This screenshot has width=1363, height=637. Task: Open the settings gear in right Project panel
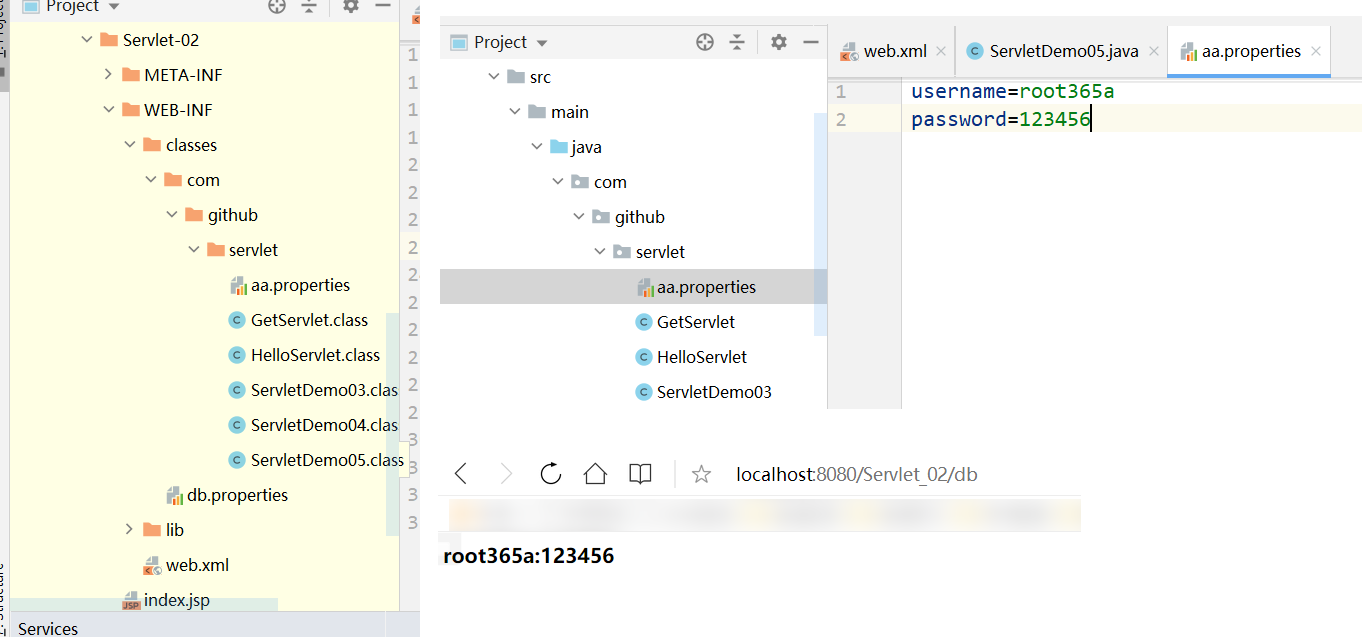[779, 42]
